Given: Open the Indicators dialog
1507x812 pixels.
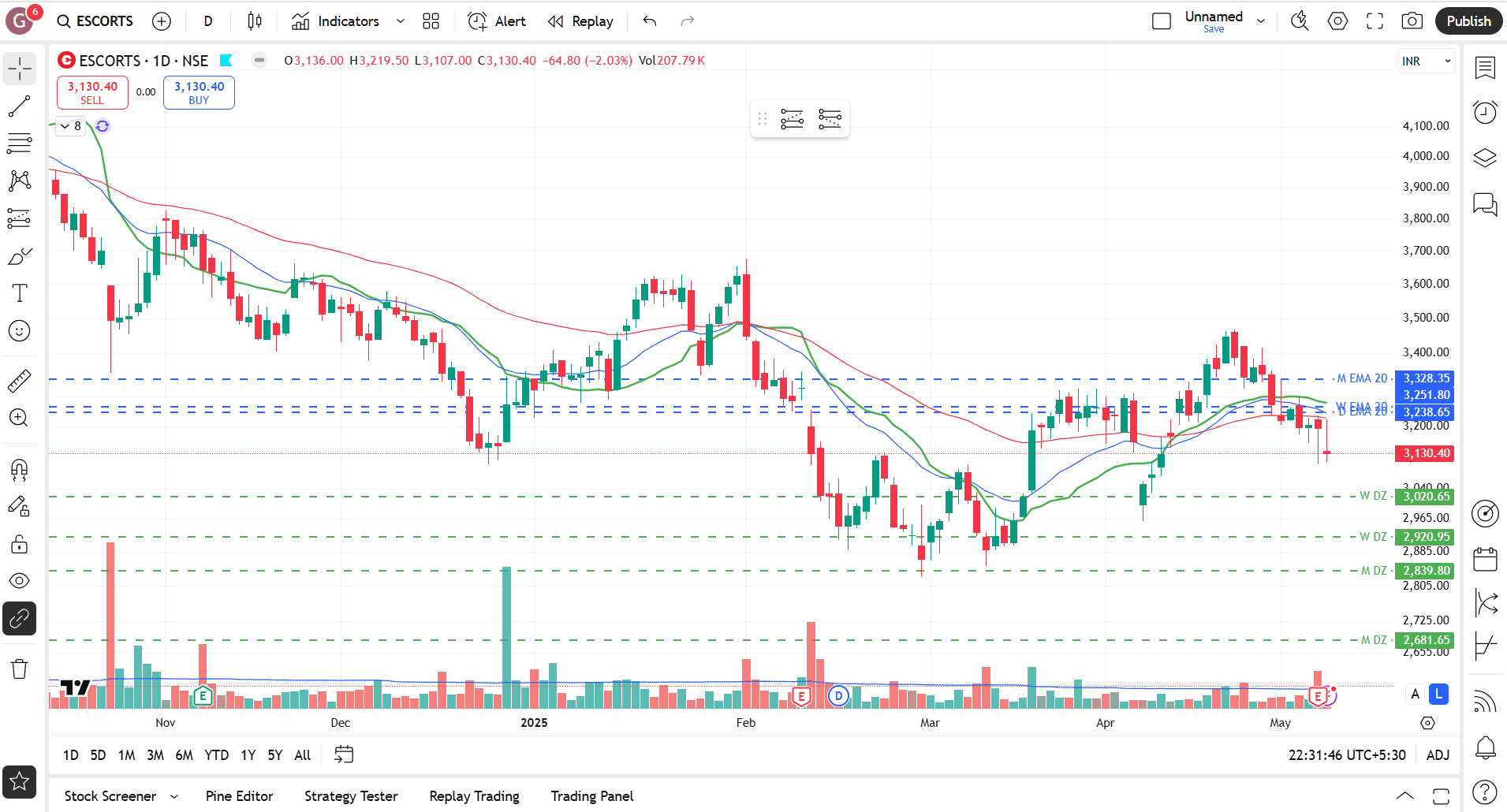Looking at the screenshot, I should click(335, 21).
